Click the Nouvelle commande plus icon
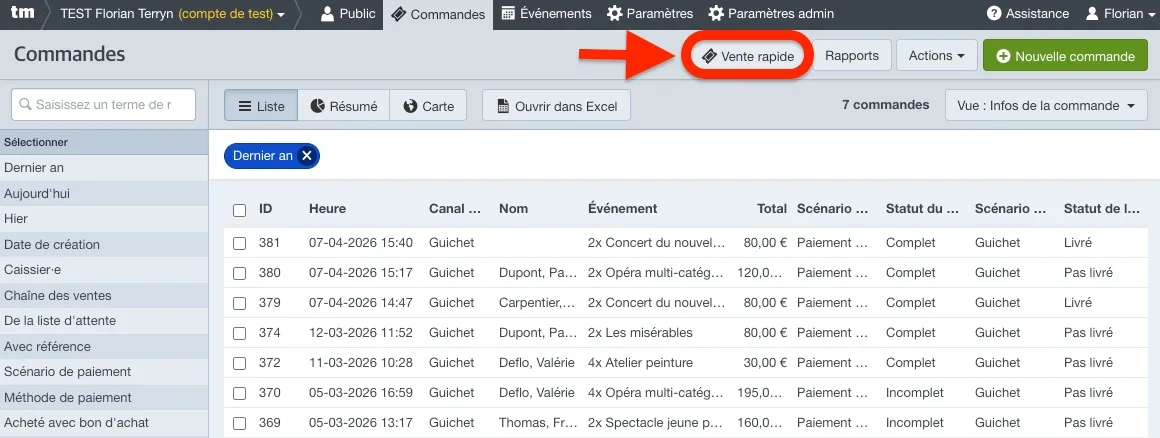Viewport: 1160px width, 438px height. click(x=1003, y=56)
